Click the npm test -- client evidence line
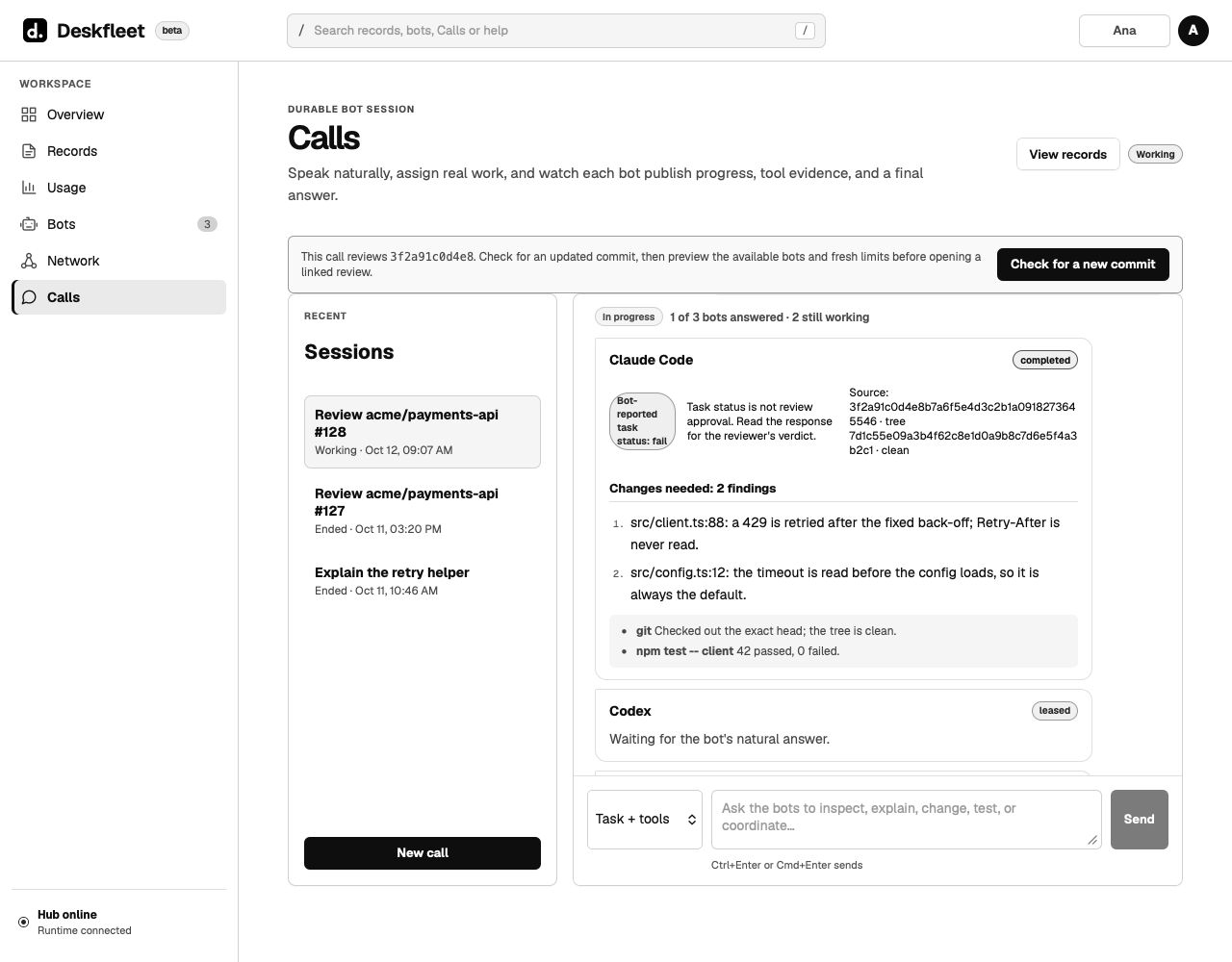1232x962 pixels. [x=738, y=651]
